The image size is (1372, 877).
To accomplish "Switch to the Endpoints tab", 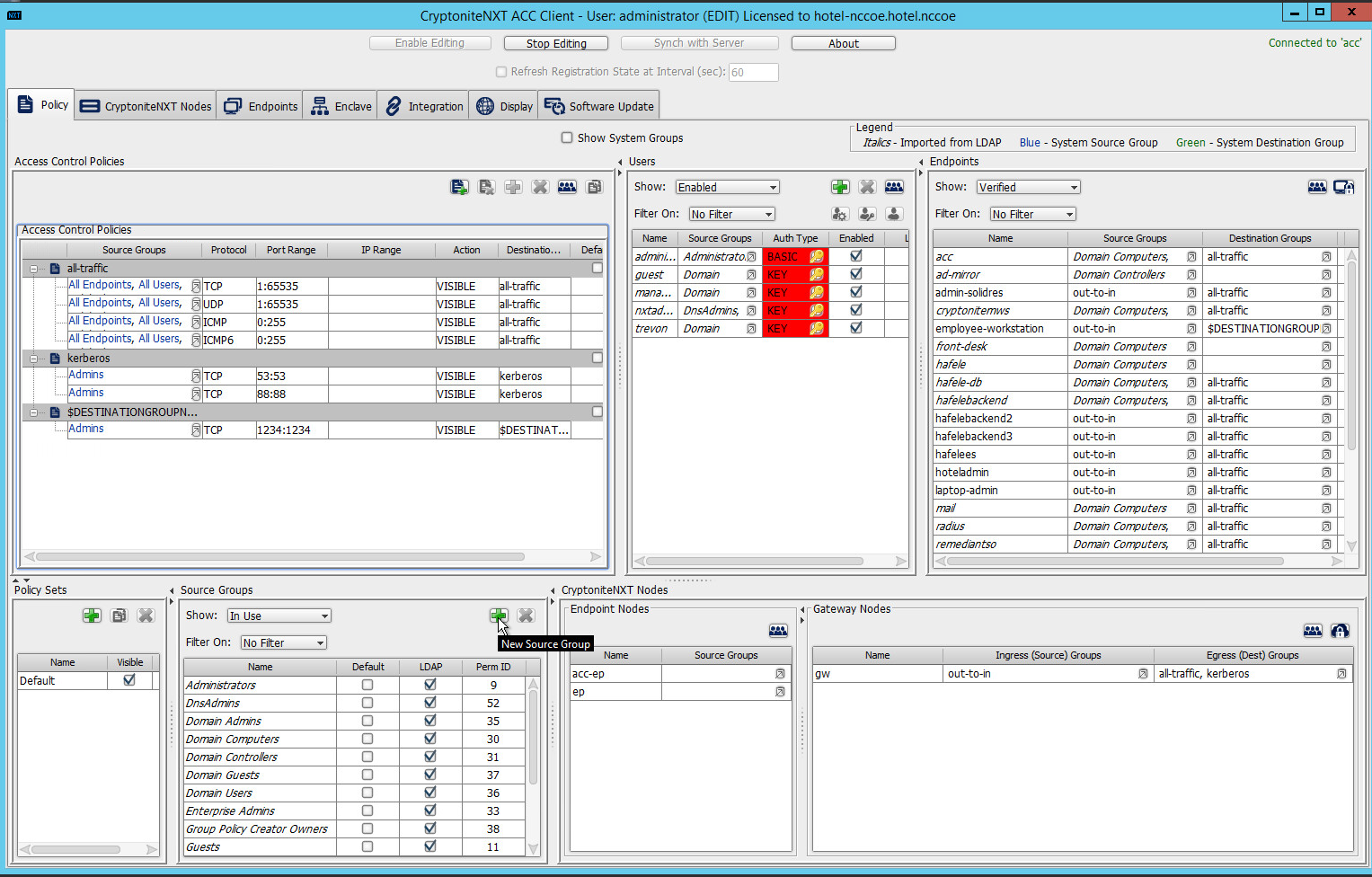I will pos(261,106).
